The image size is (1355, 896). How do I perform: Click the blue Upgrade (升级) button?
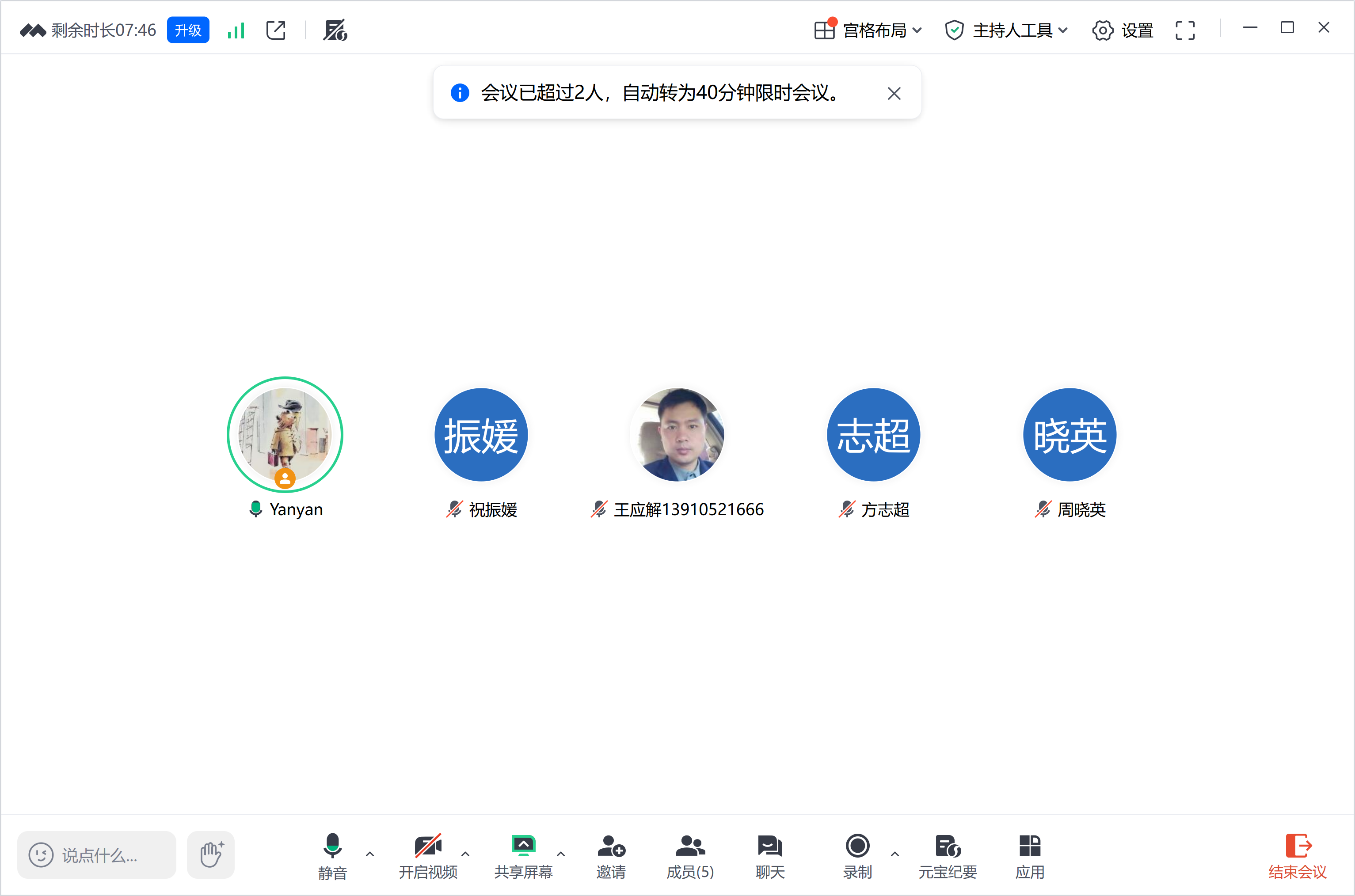coord(188,30)
